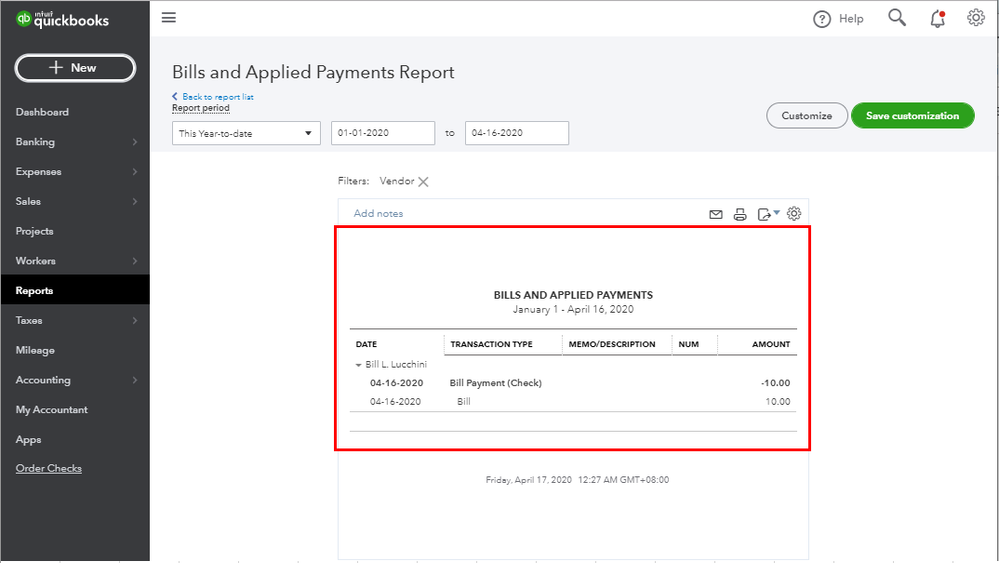This screenshot has width=999, height=563.
Task: Click the 10.00 bill amount
Action: point(778,401)
